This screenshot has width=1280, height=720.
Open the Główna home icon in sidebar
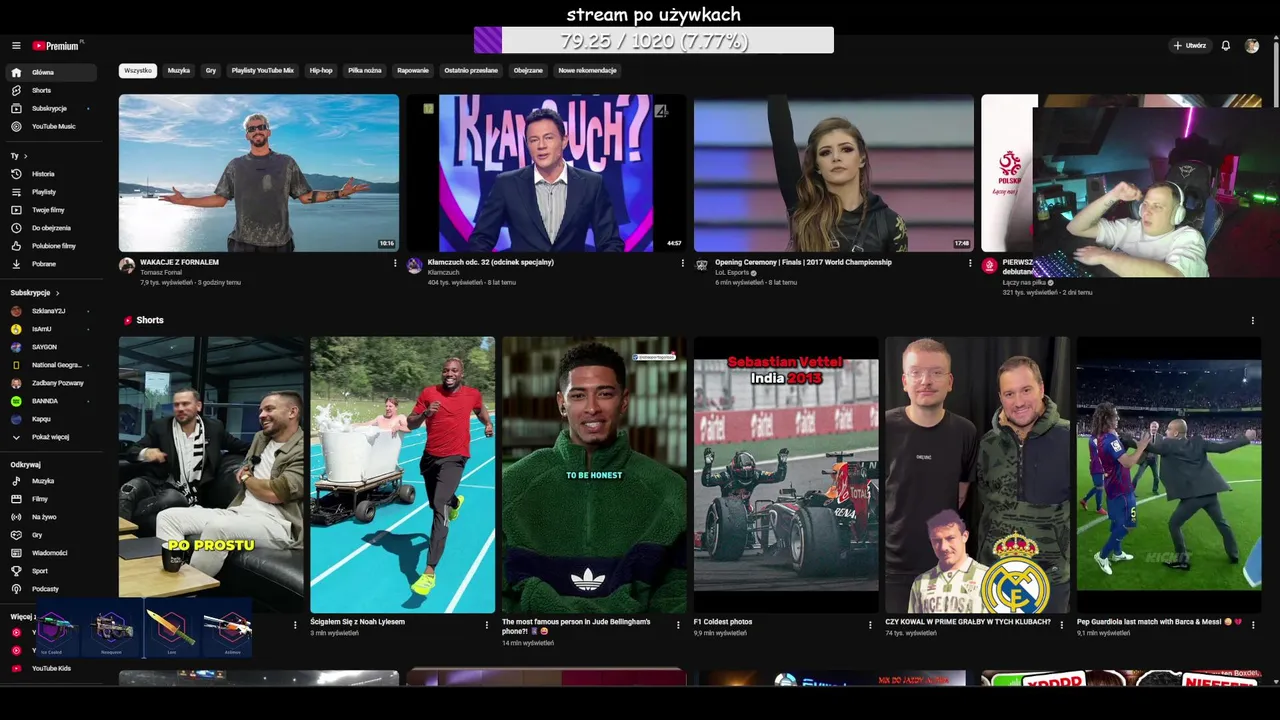16,72
